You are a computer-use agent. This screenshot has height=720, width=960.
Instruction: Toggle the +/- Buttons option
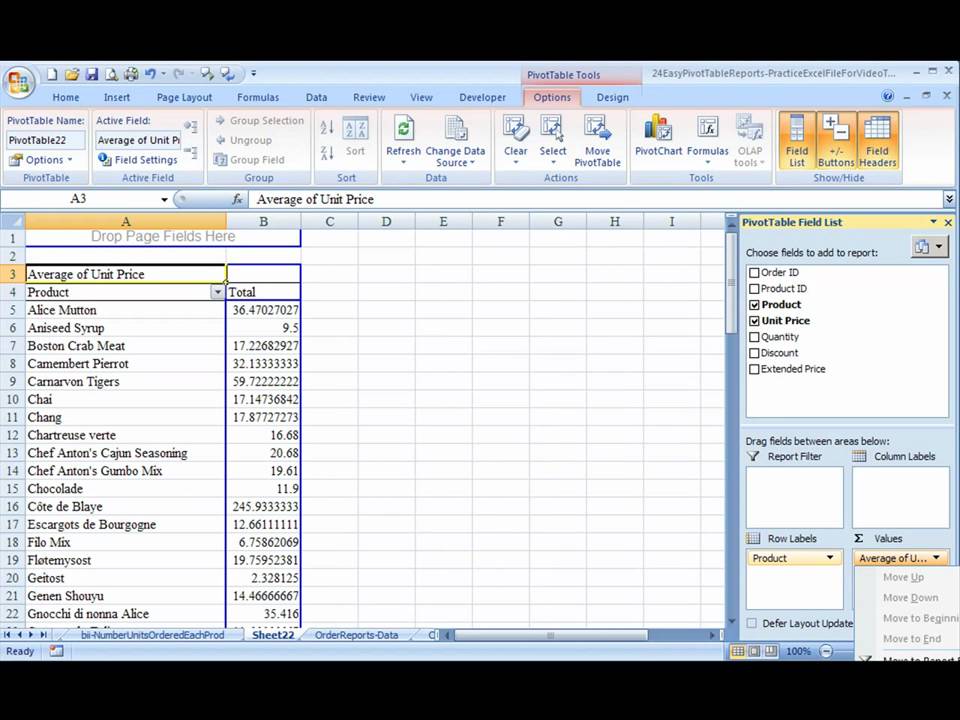pos(836,140)
